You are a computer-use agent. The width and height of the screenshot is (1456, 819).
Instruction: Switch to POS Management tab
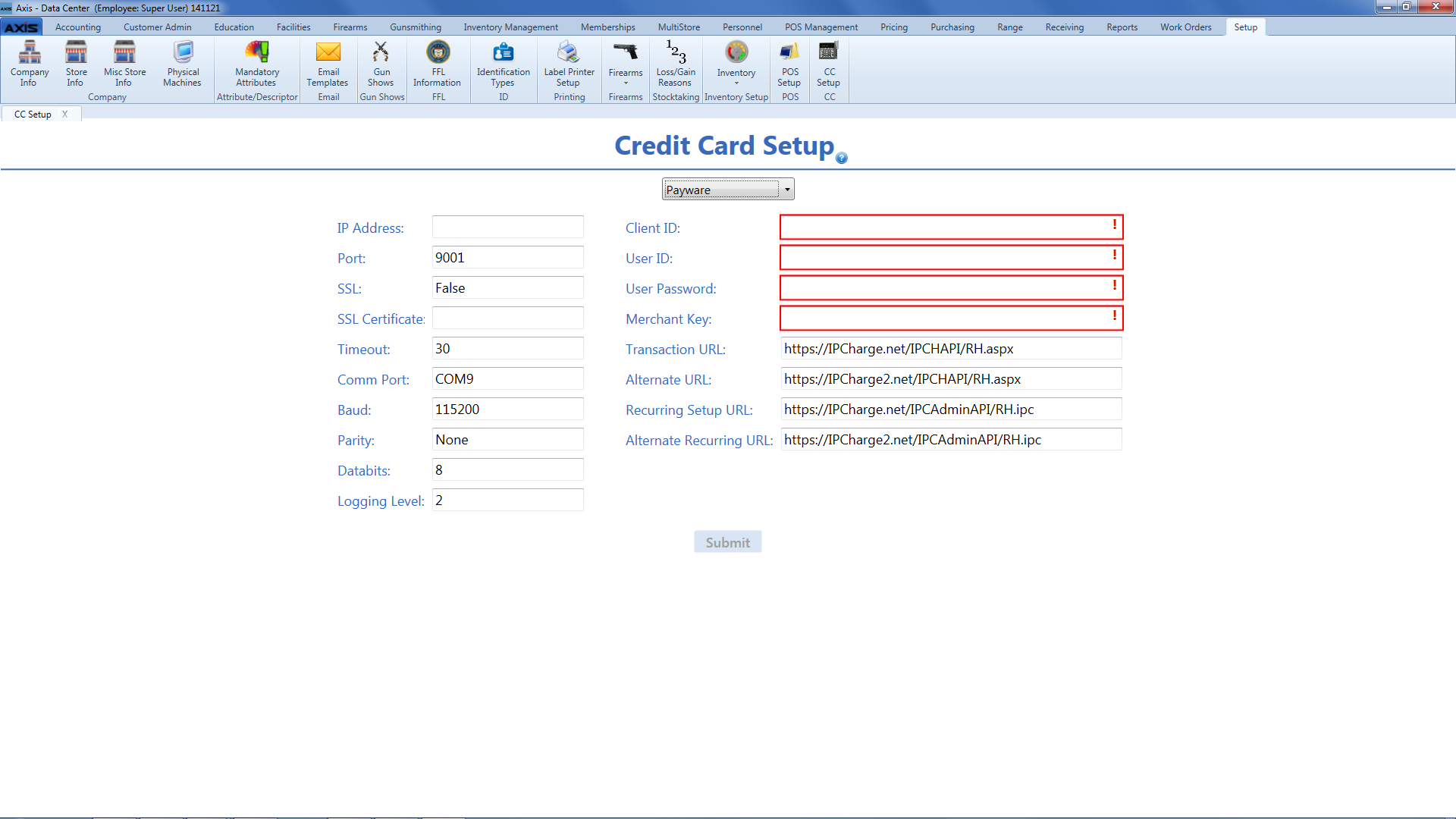coord(821,27)
